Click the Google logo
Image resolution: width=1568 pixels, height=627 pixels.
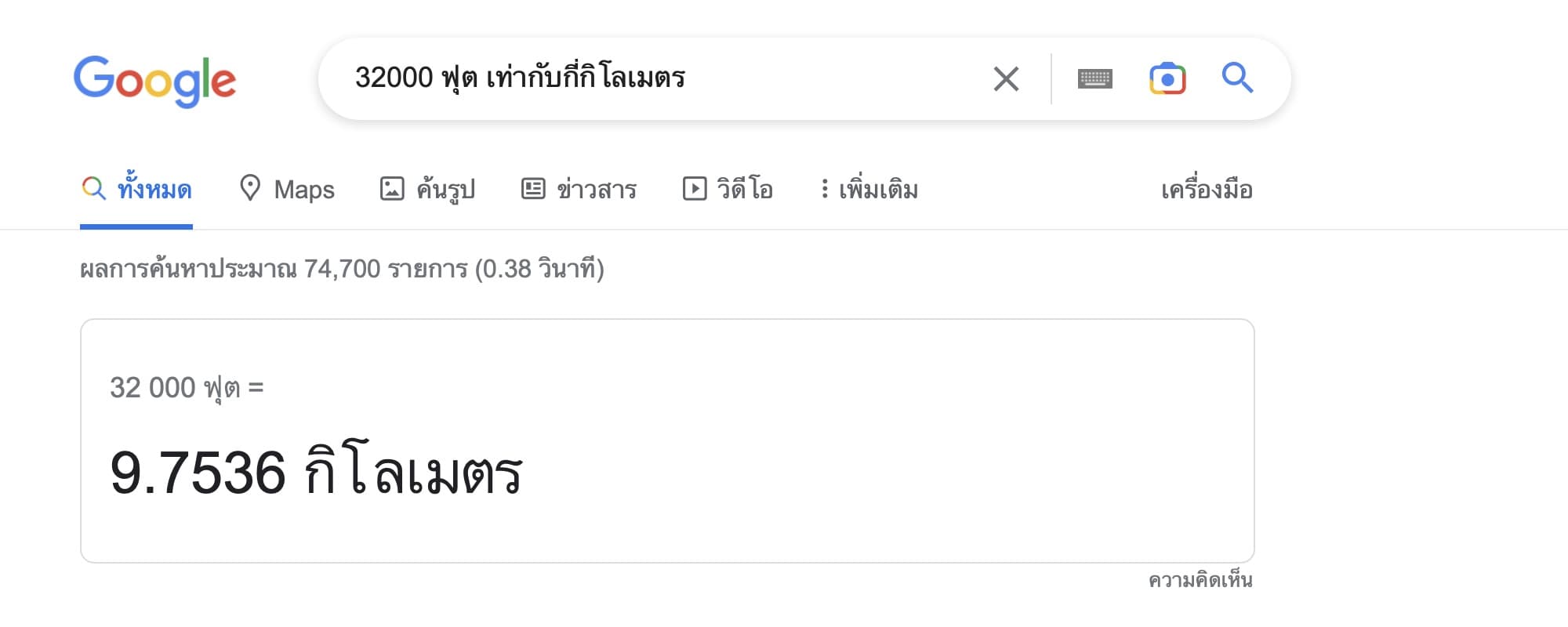tap(154, 81)
